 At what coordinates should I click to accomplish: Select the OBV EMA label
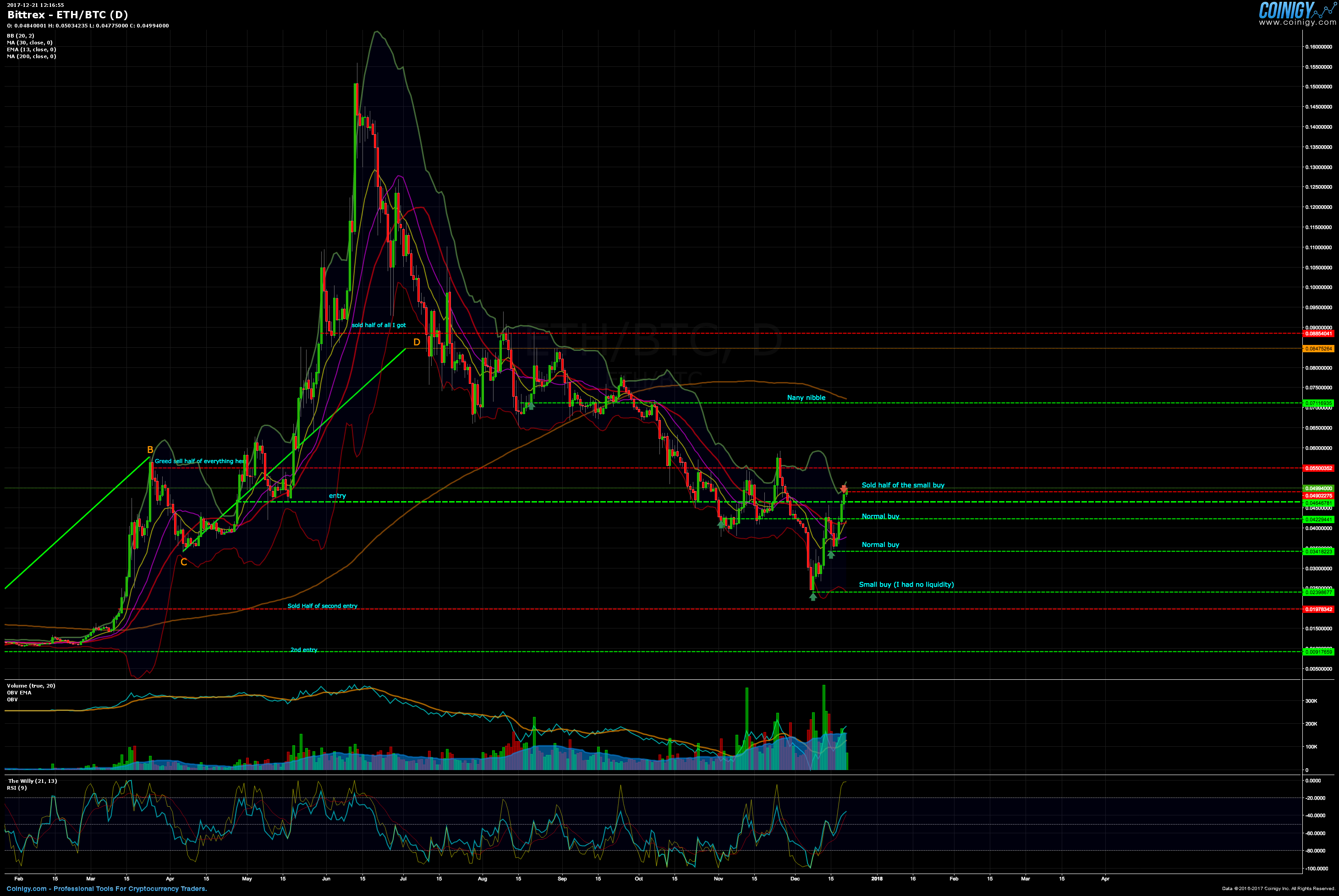(x=19, y=693)
